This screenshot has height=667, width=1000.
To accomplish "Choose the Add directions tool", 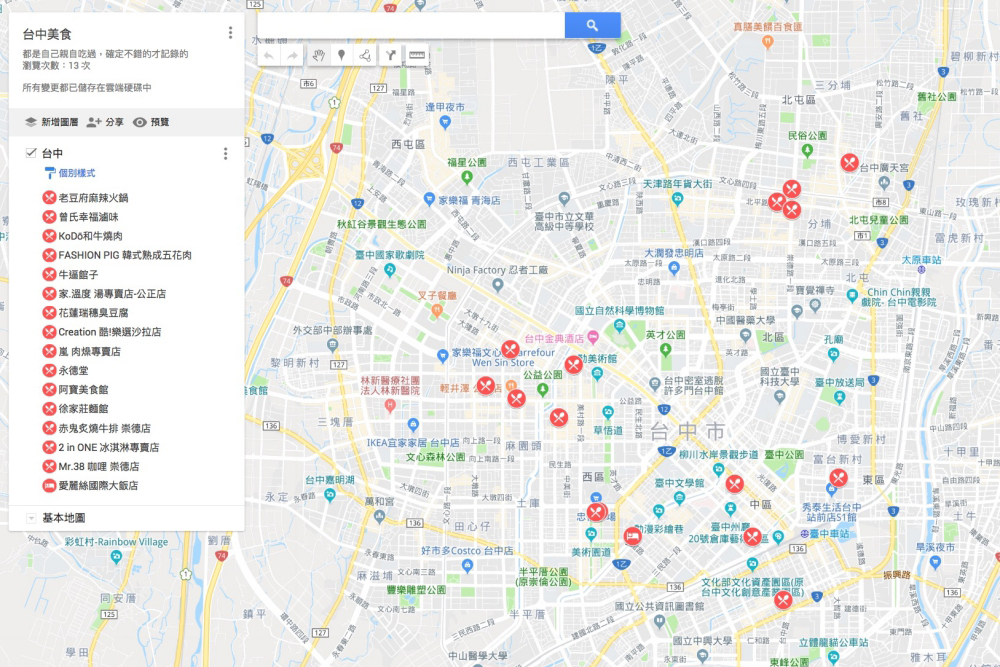I will pos(392,57).
